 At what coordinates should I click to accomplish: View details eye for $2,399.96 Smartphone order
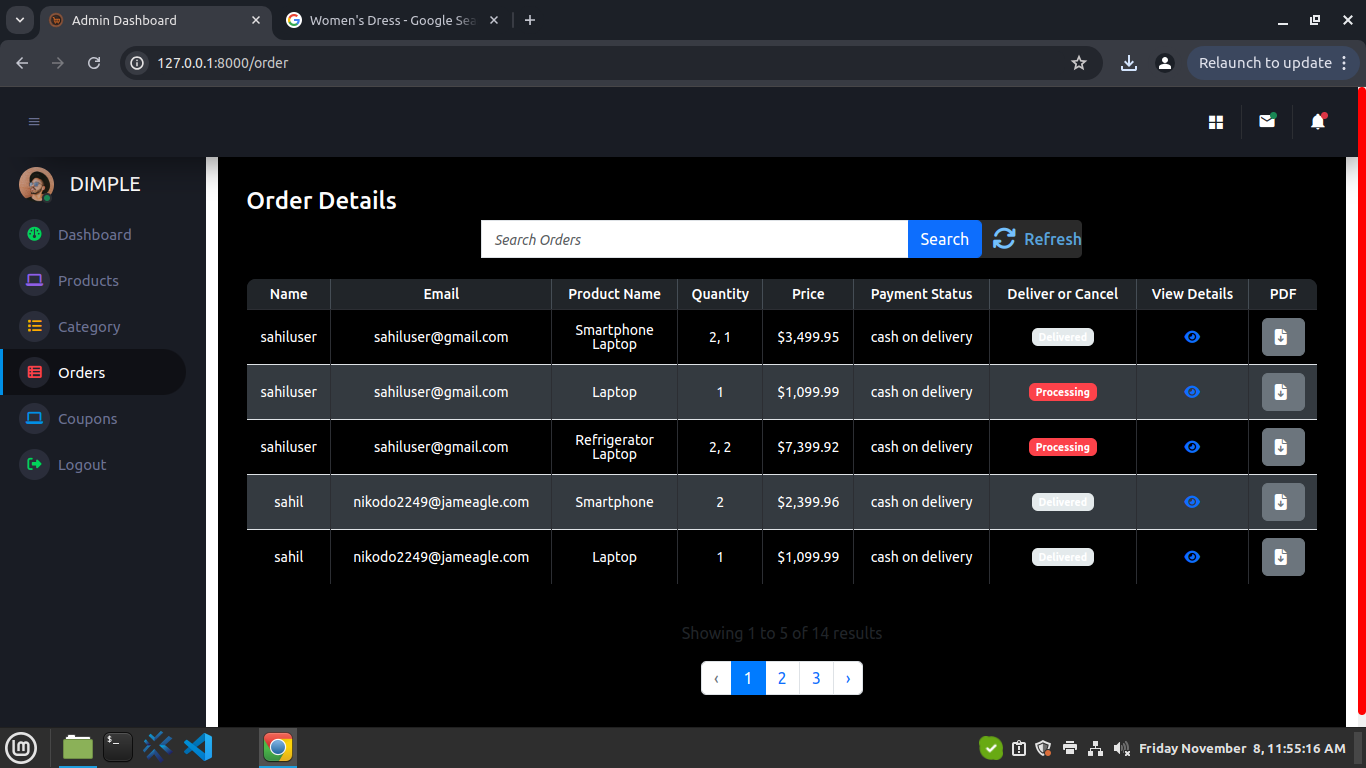click(x=1192, y=502)
